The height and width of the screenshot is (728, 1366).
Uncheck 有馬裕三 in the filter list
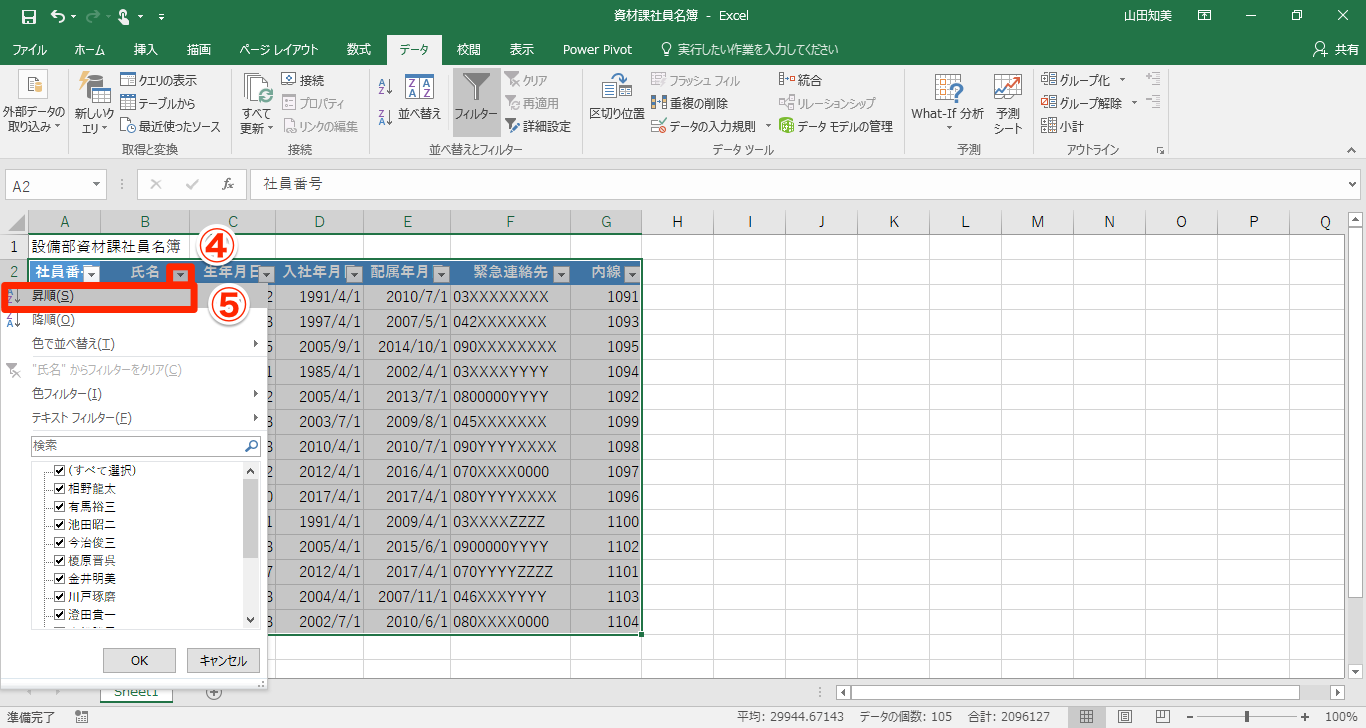pos(60,506)
